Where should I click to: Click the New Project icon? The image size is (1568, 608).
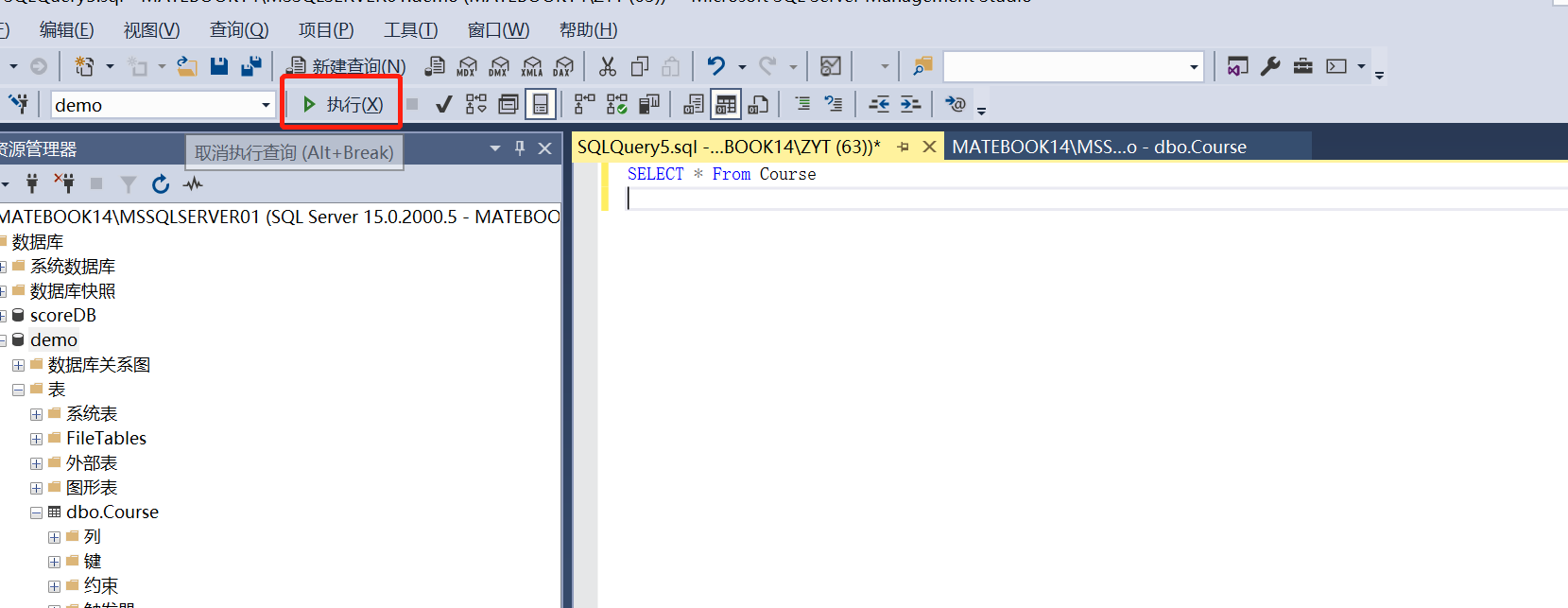[x=84, y=66]
